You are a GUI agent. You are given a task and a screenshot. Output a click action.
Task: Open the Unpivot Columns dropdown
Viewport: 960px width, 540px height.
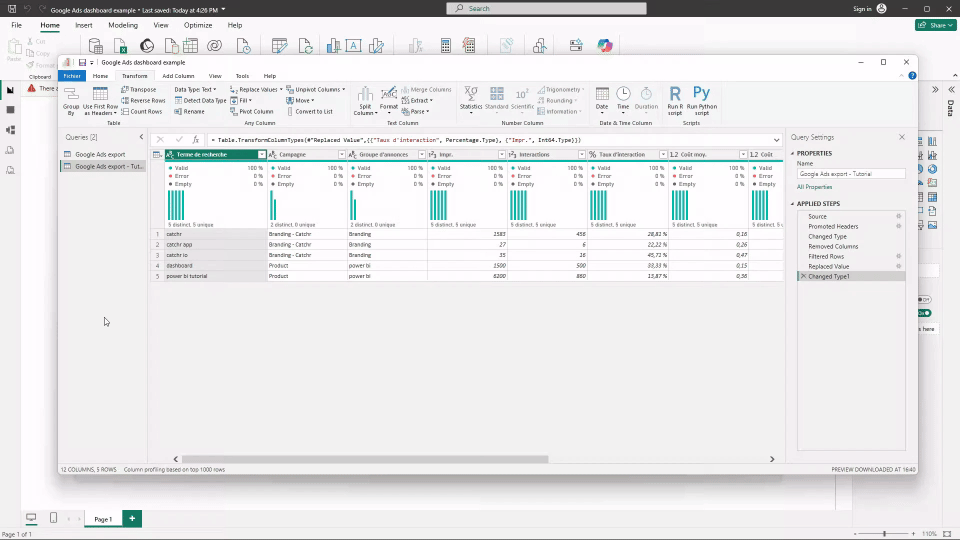pos(315,89)
